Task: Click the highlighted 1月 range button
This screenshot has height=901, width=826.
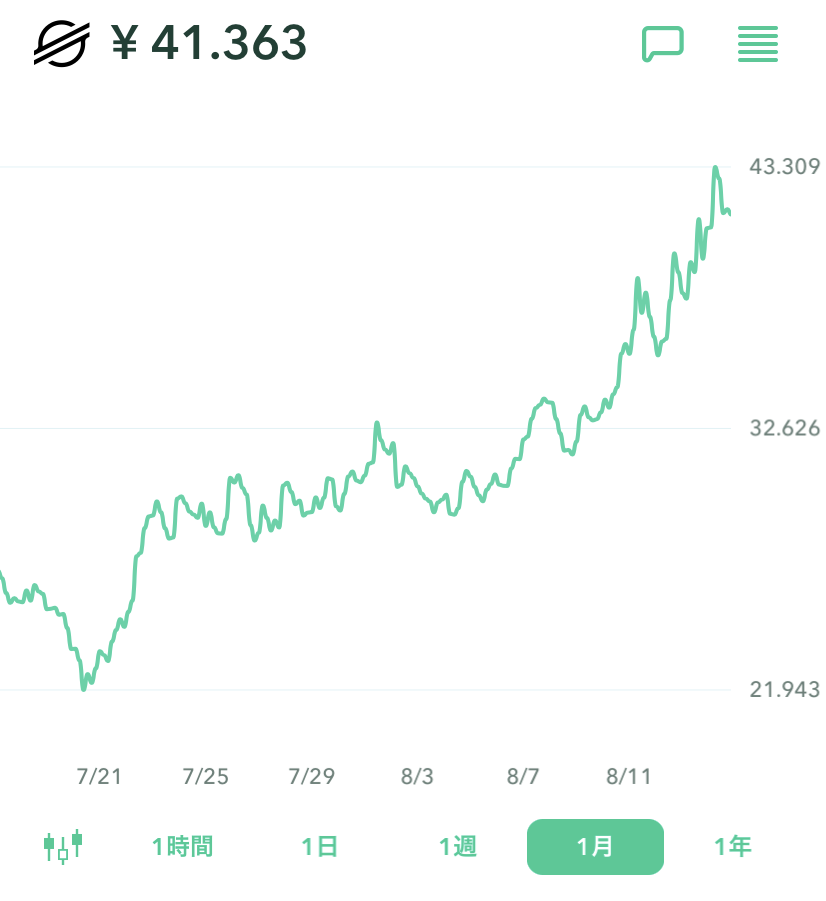Action: 595,847
